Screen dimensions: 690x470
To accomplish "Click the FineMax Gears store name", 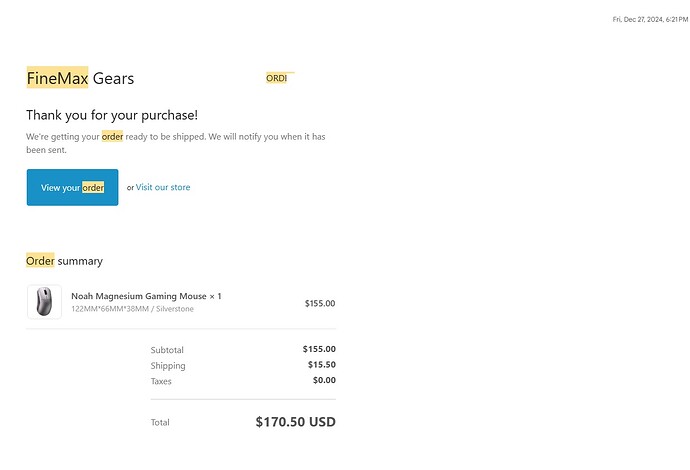I will pyautogui.click(x=80, y=78).
